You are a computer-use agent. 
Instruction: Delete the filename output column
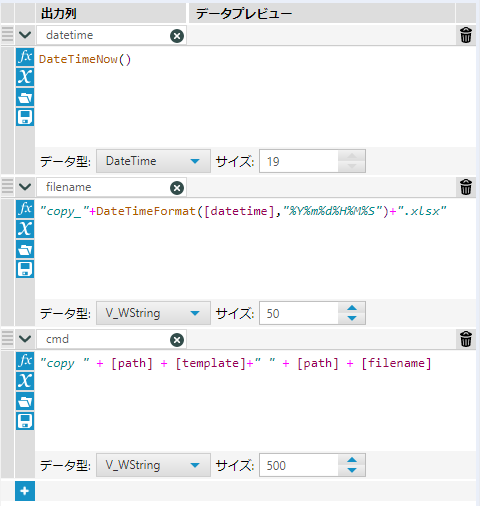click(466, 187)
